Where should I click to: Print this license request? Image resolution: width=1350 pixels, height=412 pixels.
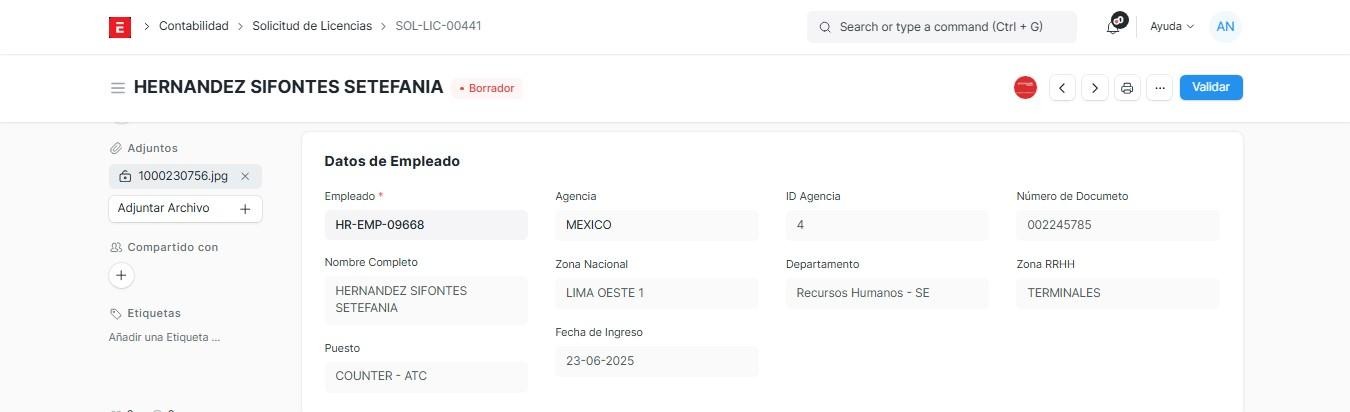tap(1127, 88)
